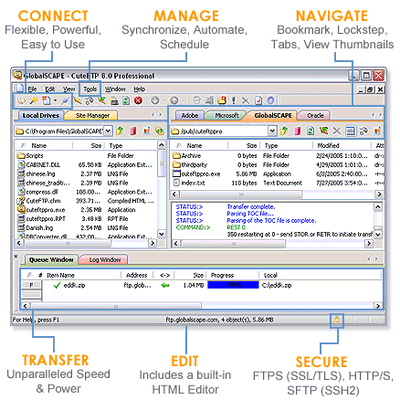400x410 pixels.
Task: Open the Window menu
Action: click(x=115, y=89)
